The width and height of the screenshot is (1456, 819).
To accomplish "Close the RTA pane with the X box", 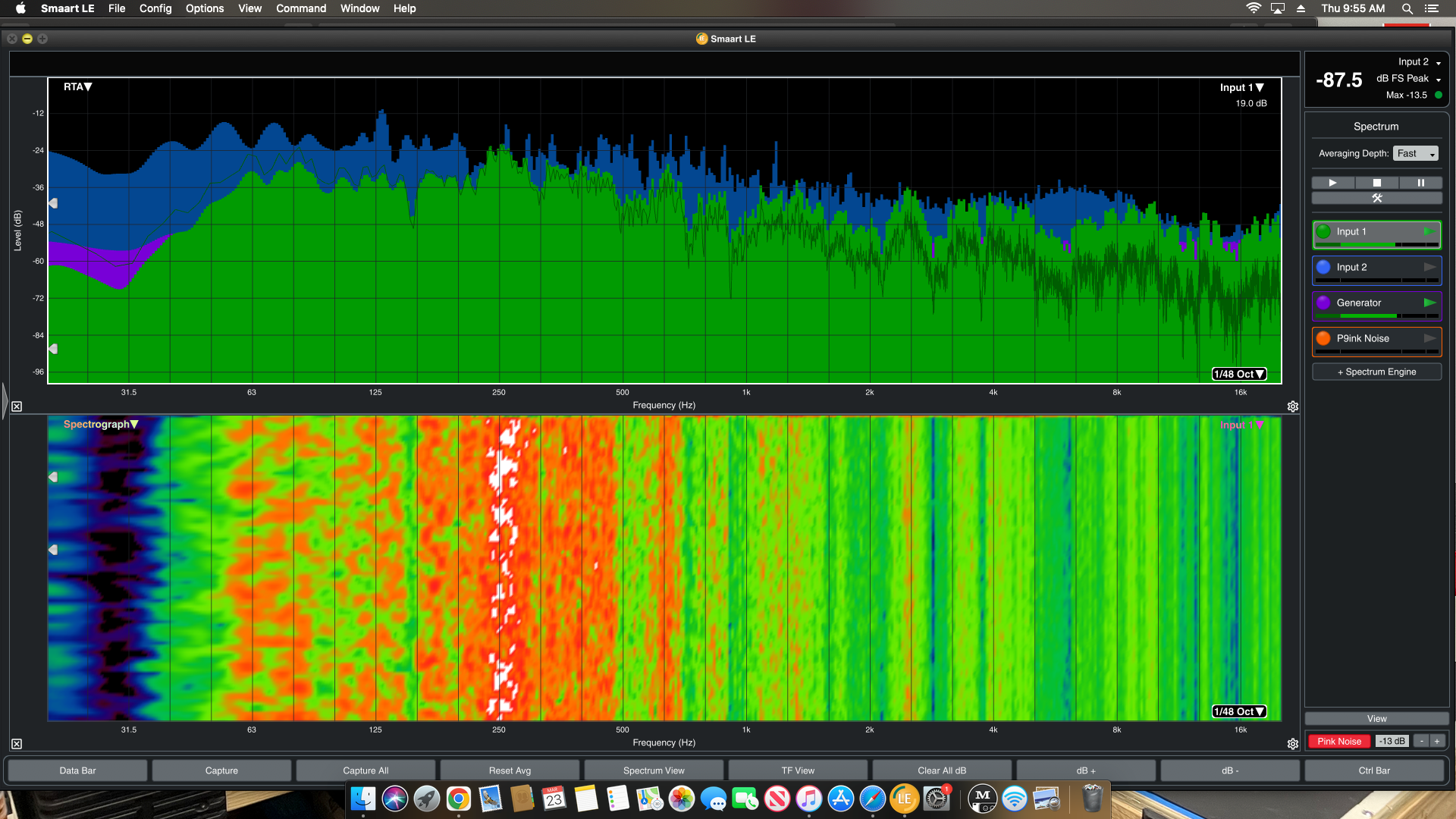I will coord(17,406).
